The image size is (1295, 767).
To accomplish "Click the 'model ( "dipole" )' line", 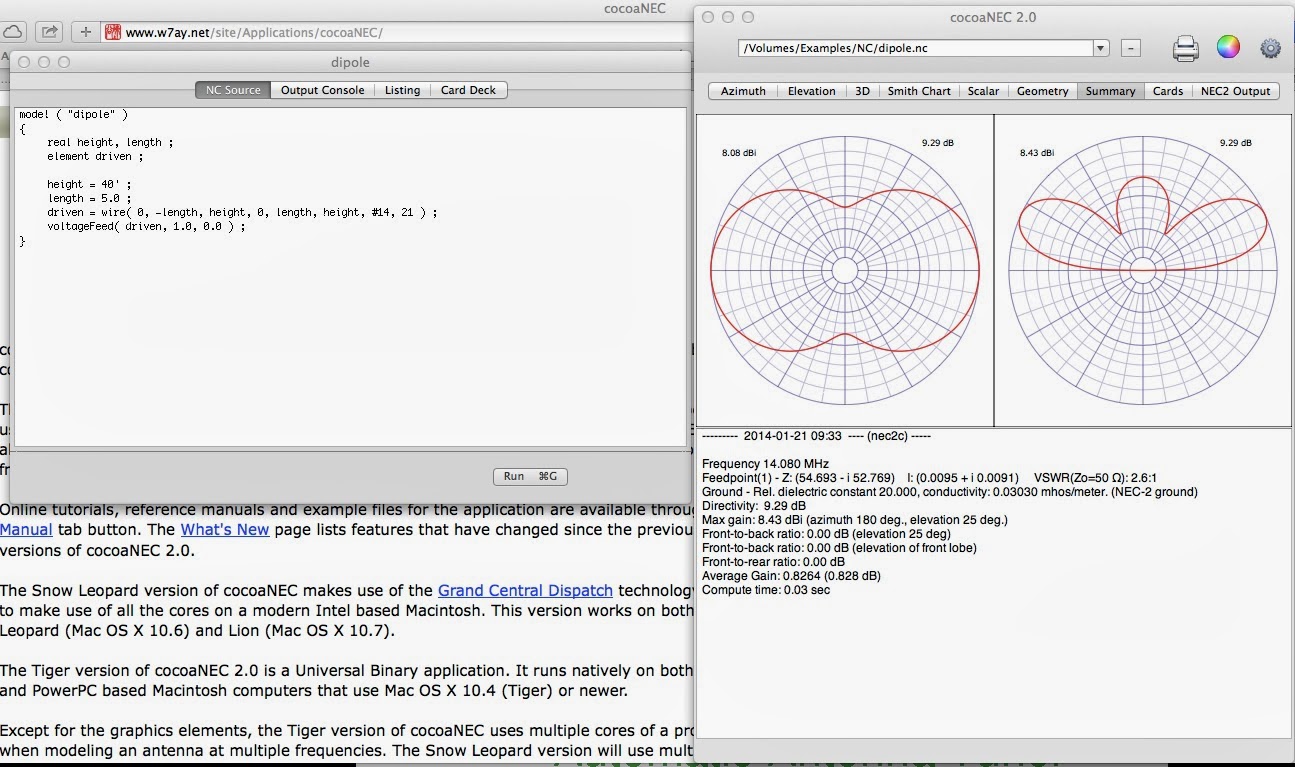I will click(x=73, y=114).
